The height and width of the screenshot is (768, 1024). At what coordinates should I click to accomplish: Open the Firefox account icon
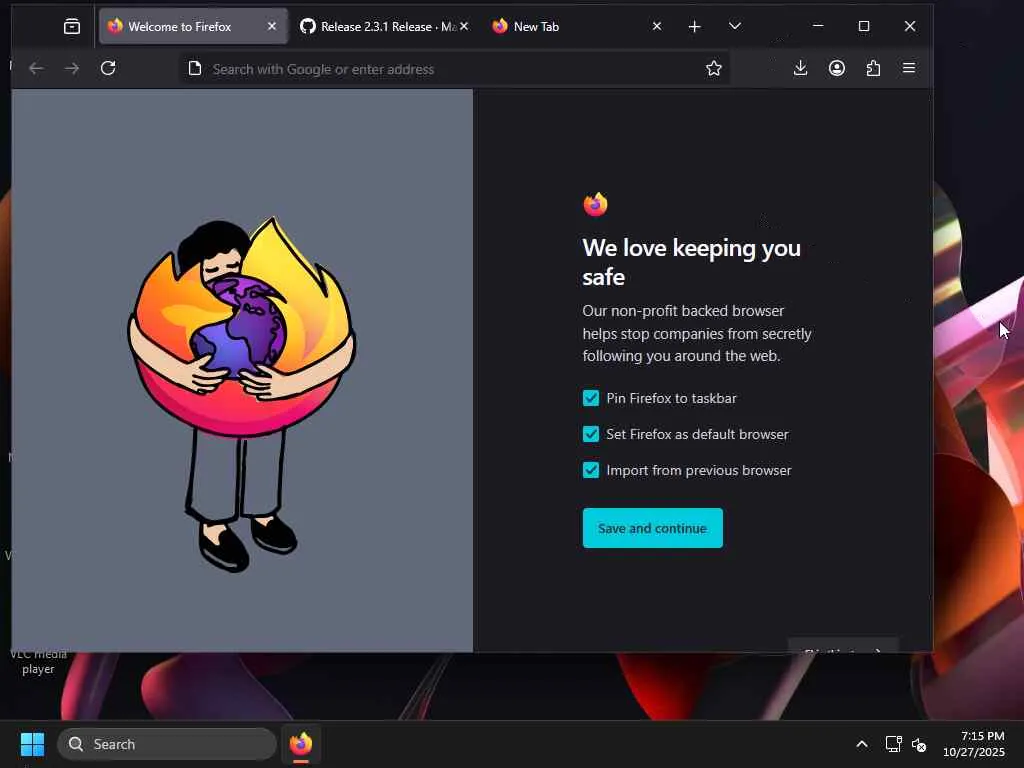(837, 68)
